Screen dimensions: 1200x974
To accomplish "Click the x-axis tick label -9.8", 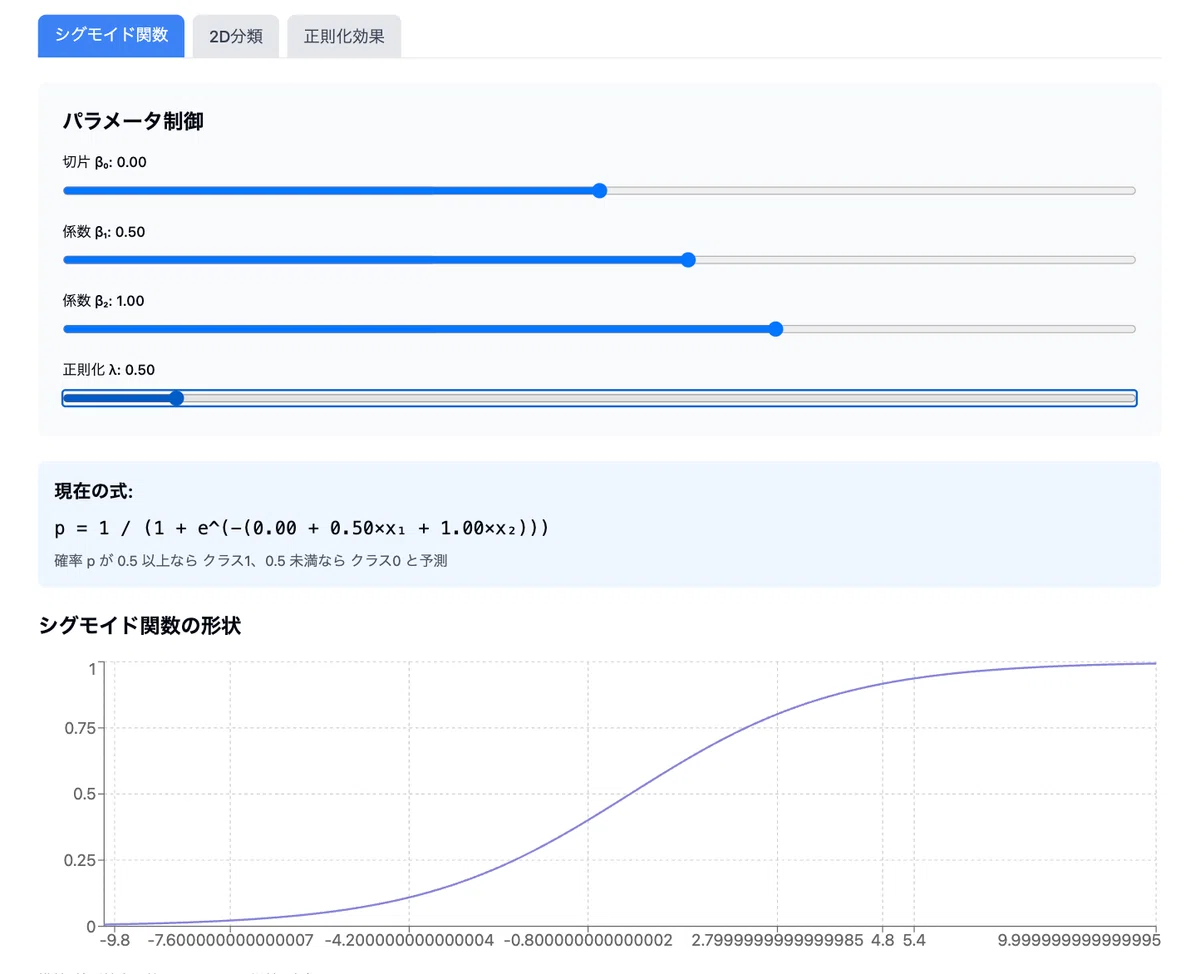I will coord(115,940).
